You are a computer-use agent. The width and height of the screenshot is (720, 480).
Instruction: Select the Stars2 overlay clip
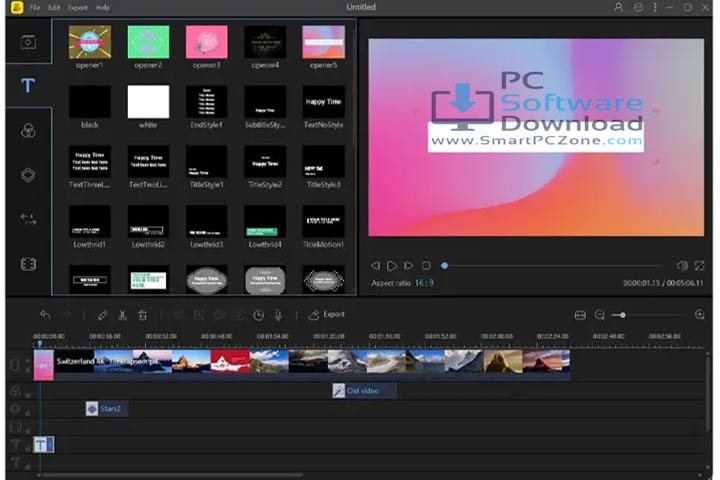107,409
